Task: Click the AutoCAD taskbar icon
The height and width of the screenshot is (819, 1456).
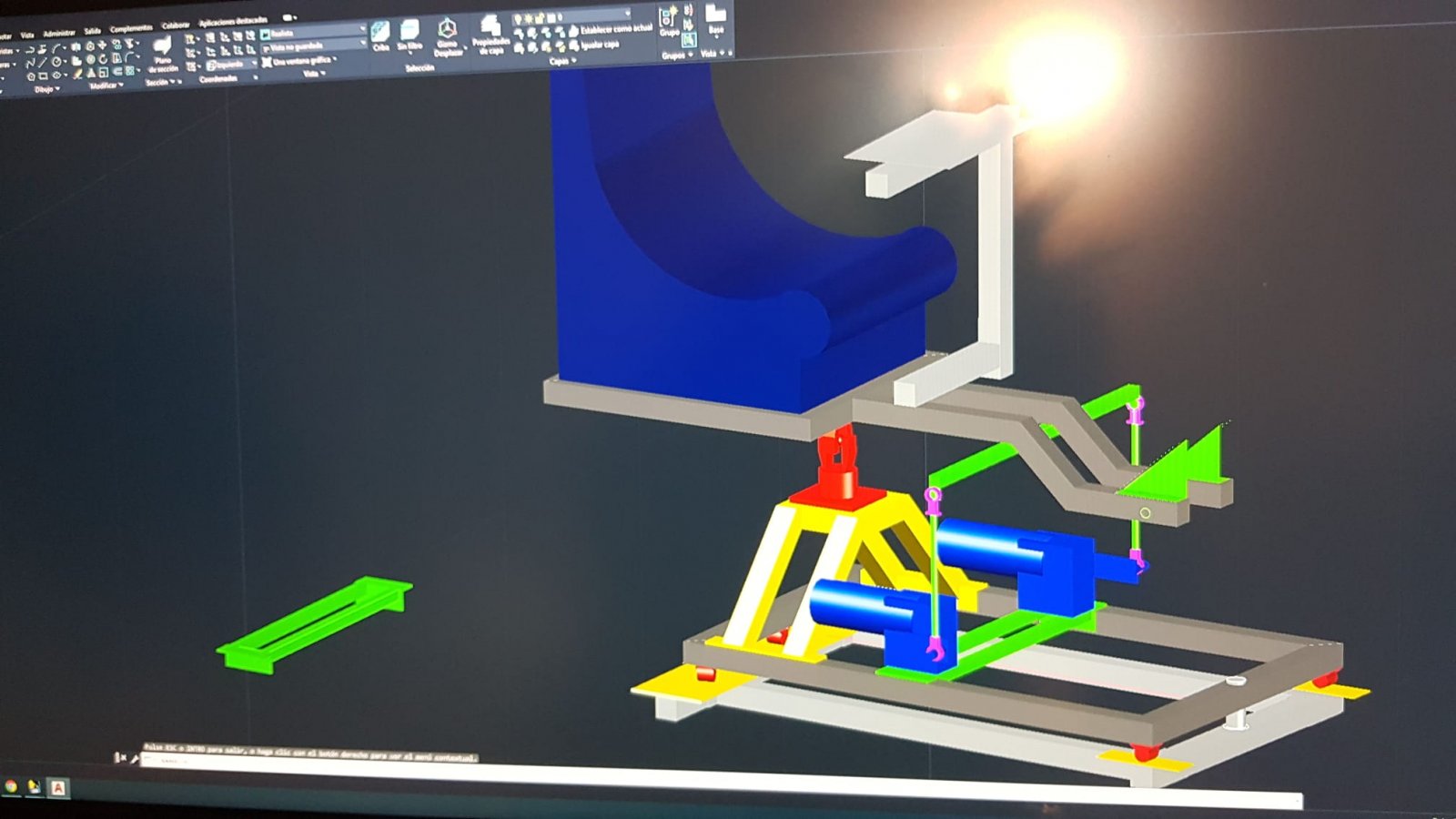Action: point(58,788)
